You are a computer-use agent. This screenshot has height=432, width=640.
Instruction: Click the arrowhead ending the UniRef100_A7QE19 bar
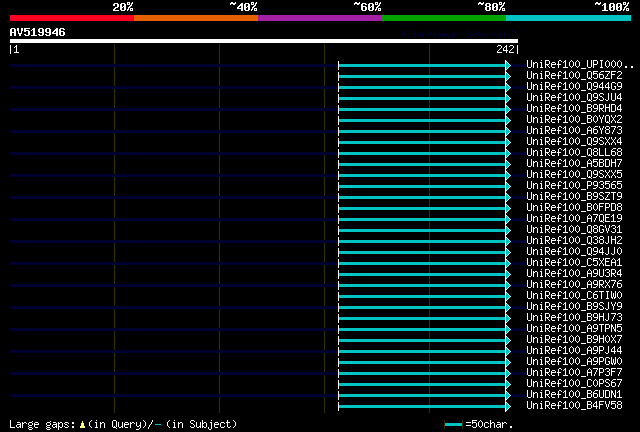(508, 220)
